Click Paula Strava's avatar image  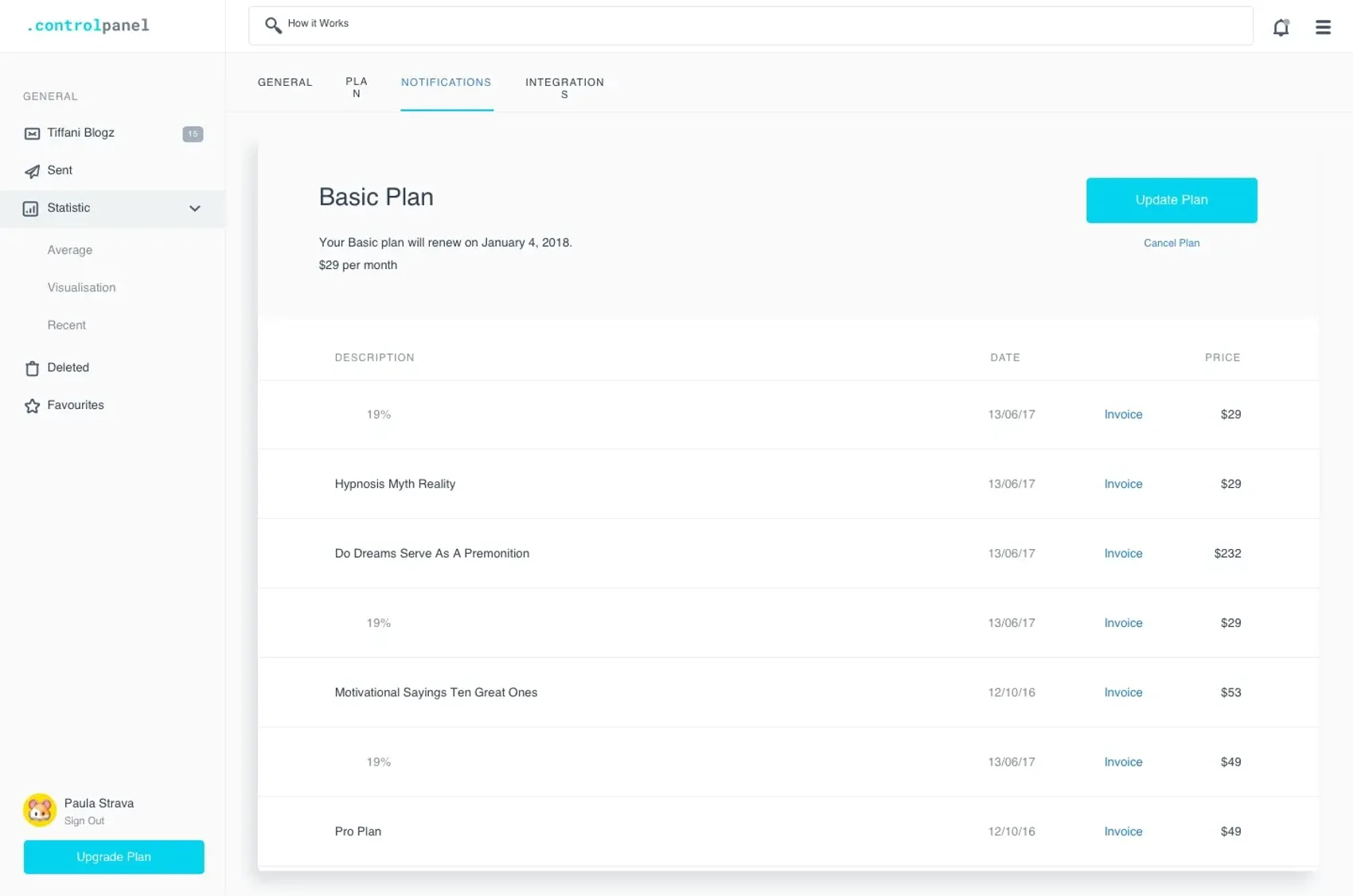pos(40,810)
